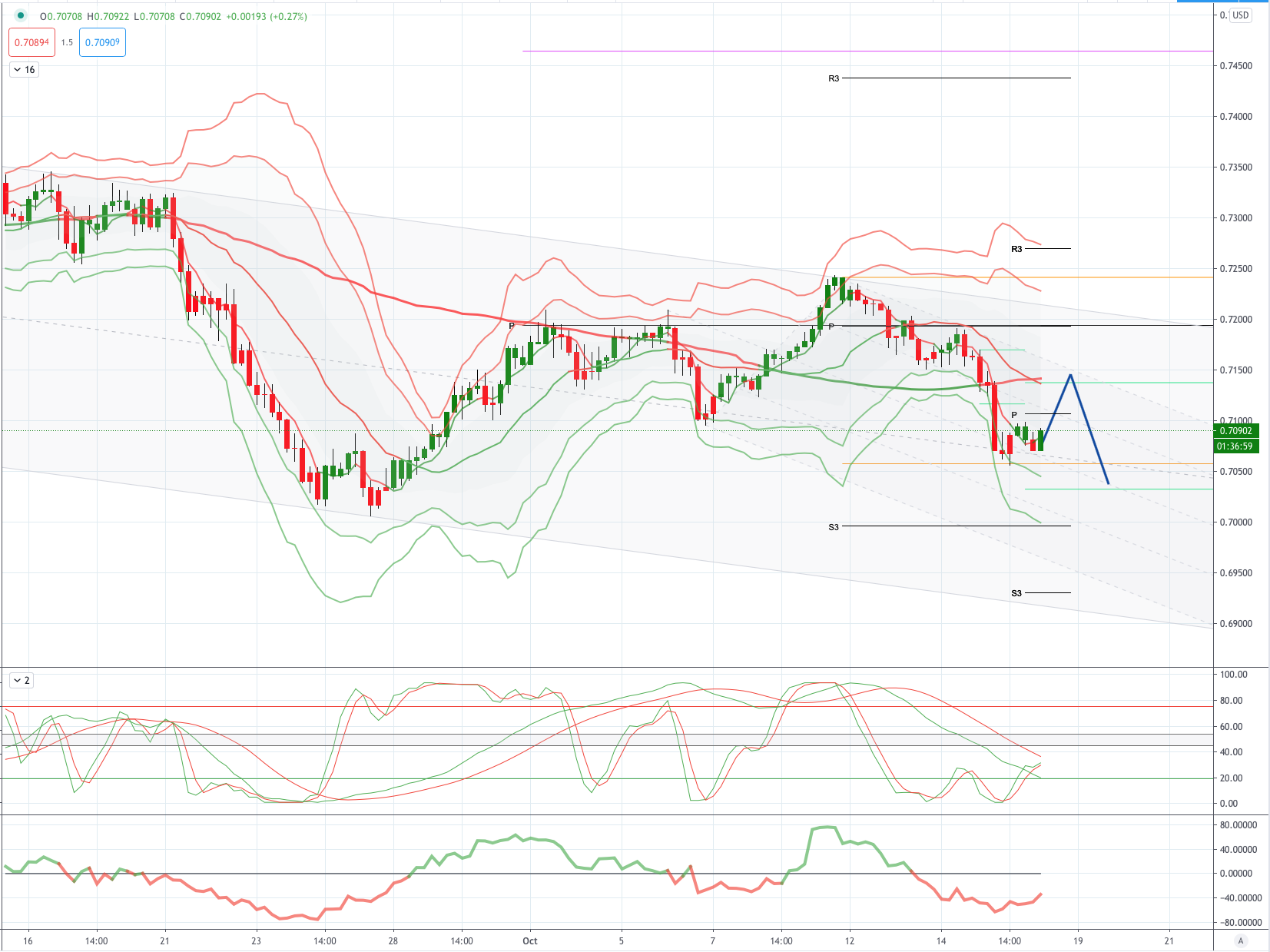
Task: Click the upper R3 pivot label
Action: [834, 78]
